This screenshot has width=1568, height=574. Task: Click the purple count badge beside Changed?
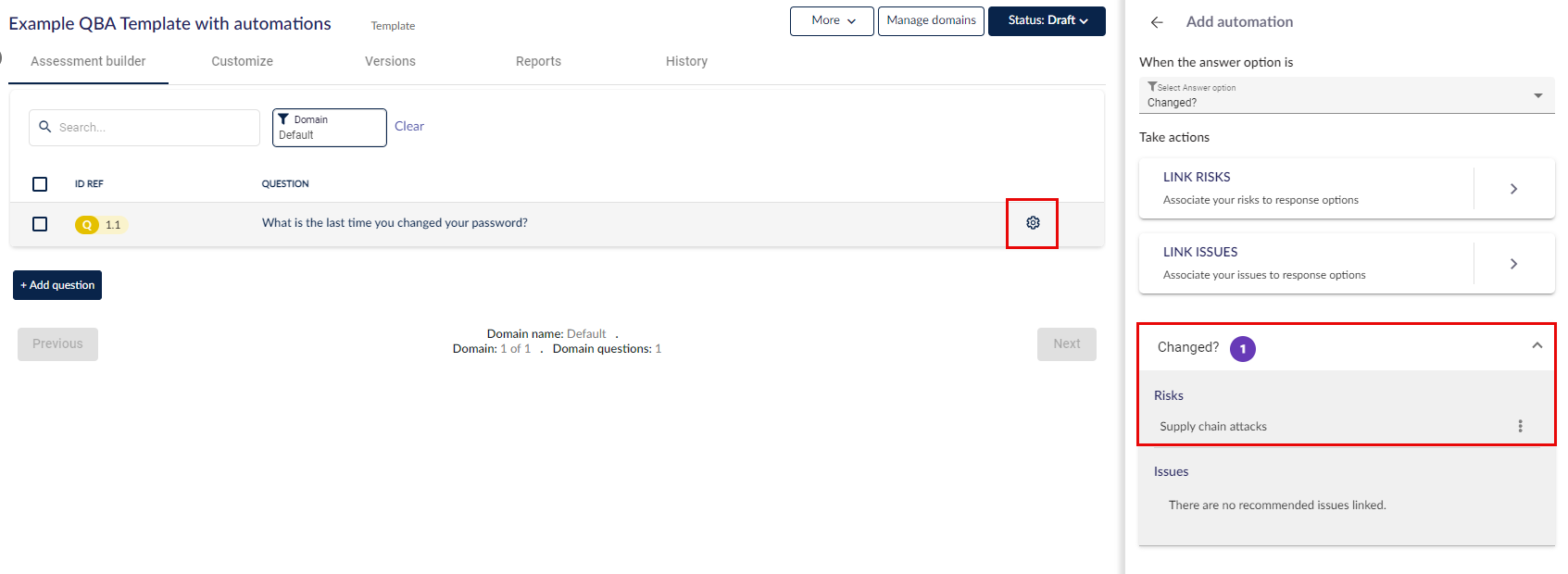pyautogui.click(x=1243, y=349)
